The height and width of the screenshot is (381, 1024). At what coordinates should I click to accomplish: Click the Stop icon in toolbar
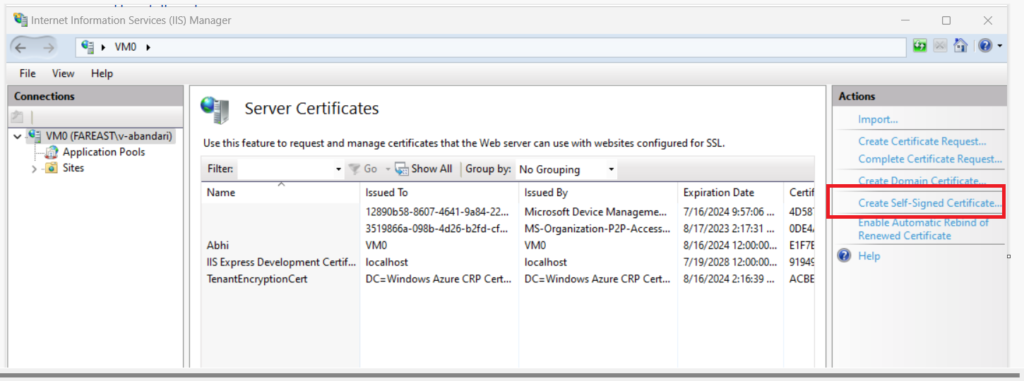pyautogui.click(x=940, y=46)
